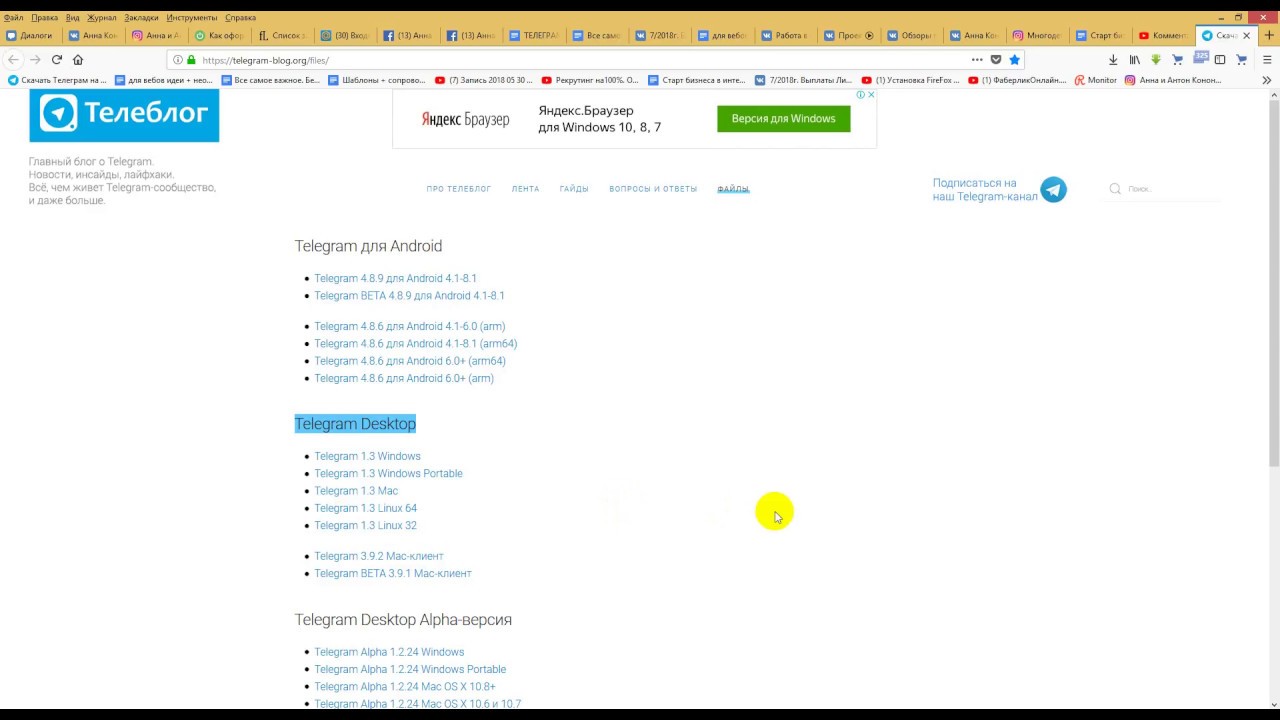Open the Файл menu
The width and height of the screenshot is (1280, 720).
coord(14,18)
